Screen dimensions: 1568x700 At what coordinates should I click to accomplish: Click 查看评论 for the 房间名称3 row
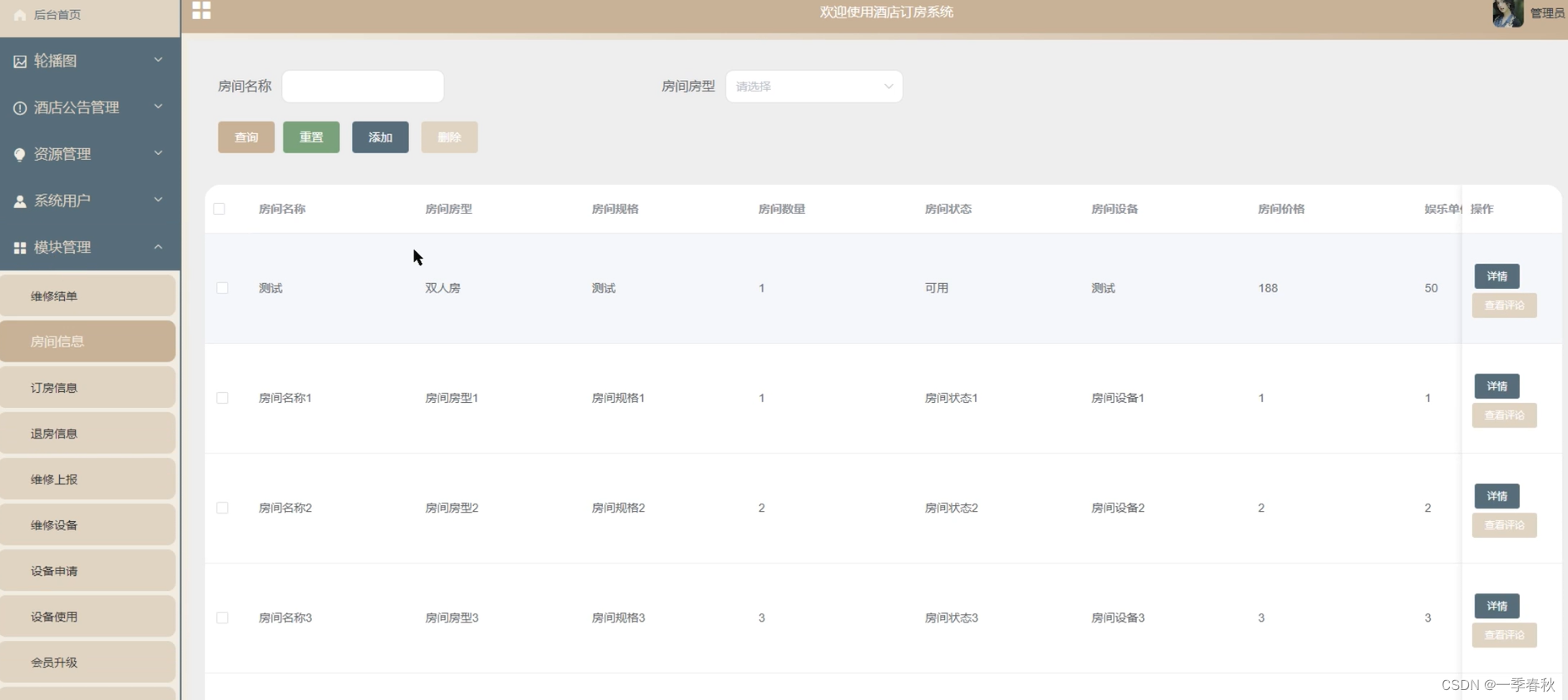[x=1504, y=635]
